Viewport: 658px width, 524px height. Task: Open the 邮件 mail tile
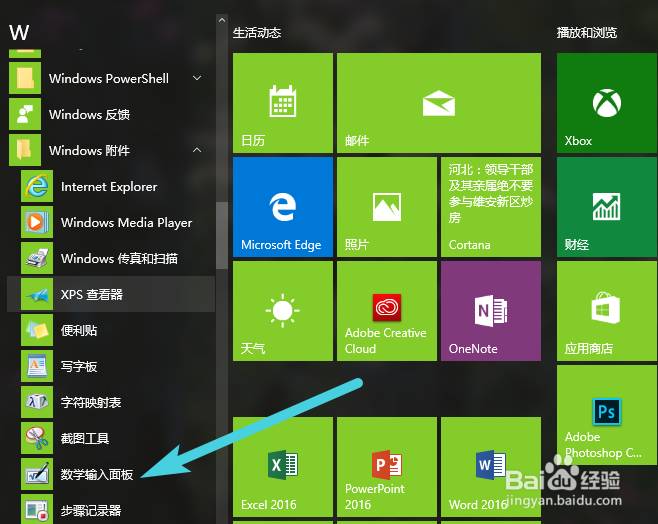click(x=439, y=103)
